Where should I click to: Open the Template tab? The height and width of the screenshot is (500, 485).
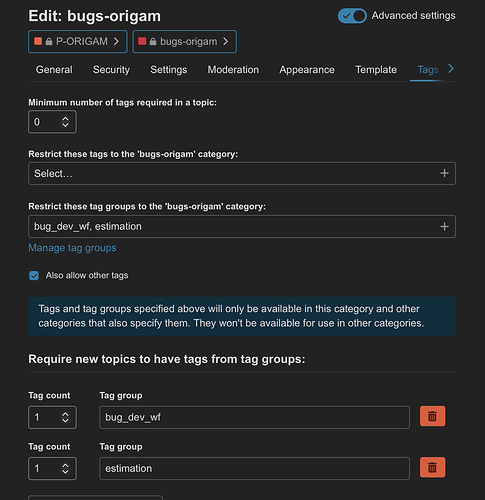click(376, 70)
